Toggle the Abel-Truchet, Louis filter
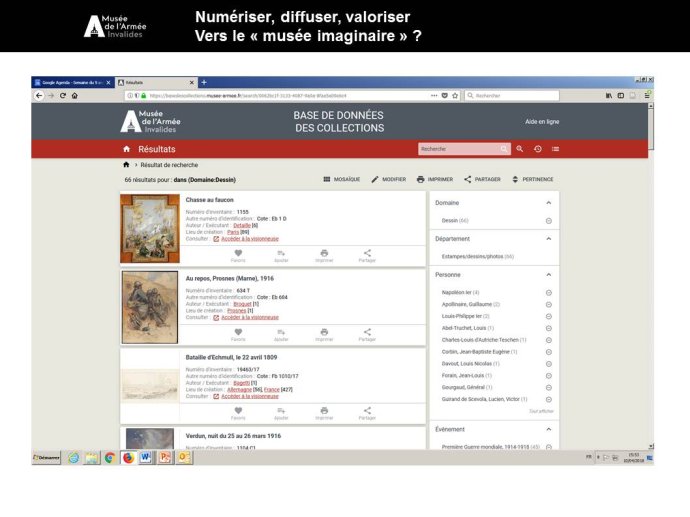This screenshot has width=690, height=517. pyautogui.click(x=549, y=328)
